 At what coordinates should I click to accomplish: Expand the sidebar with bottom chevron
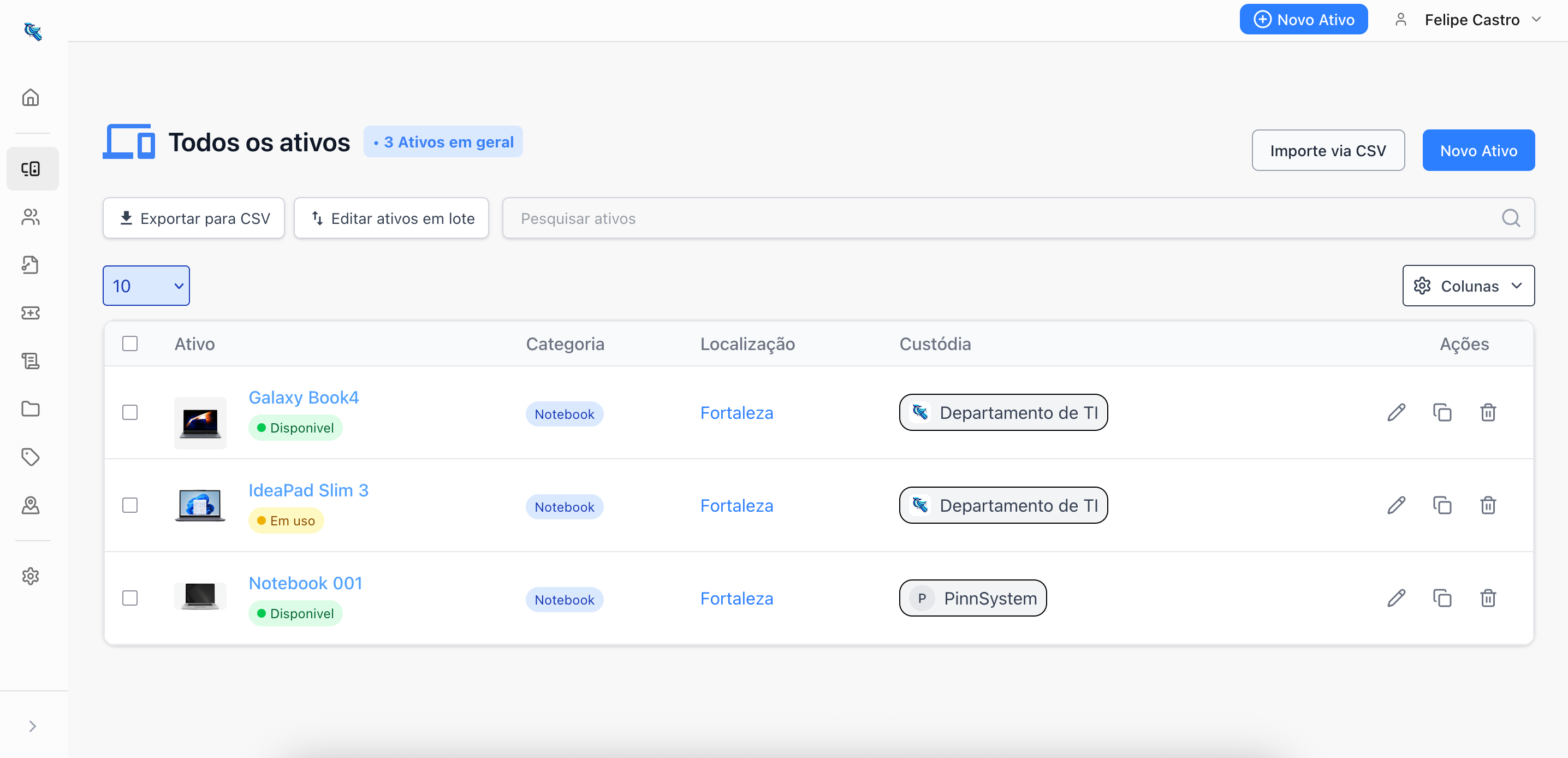pos(32,726)
